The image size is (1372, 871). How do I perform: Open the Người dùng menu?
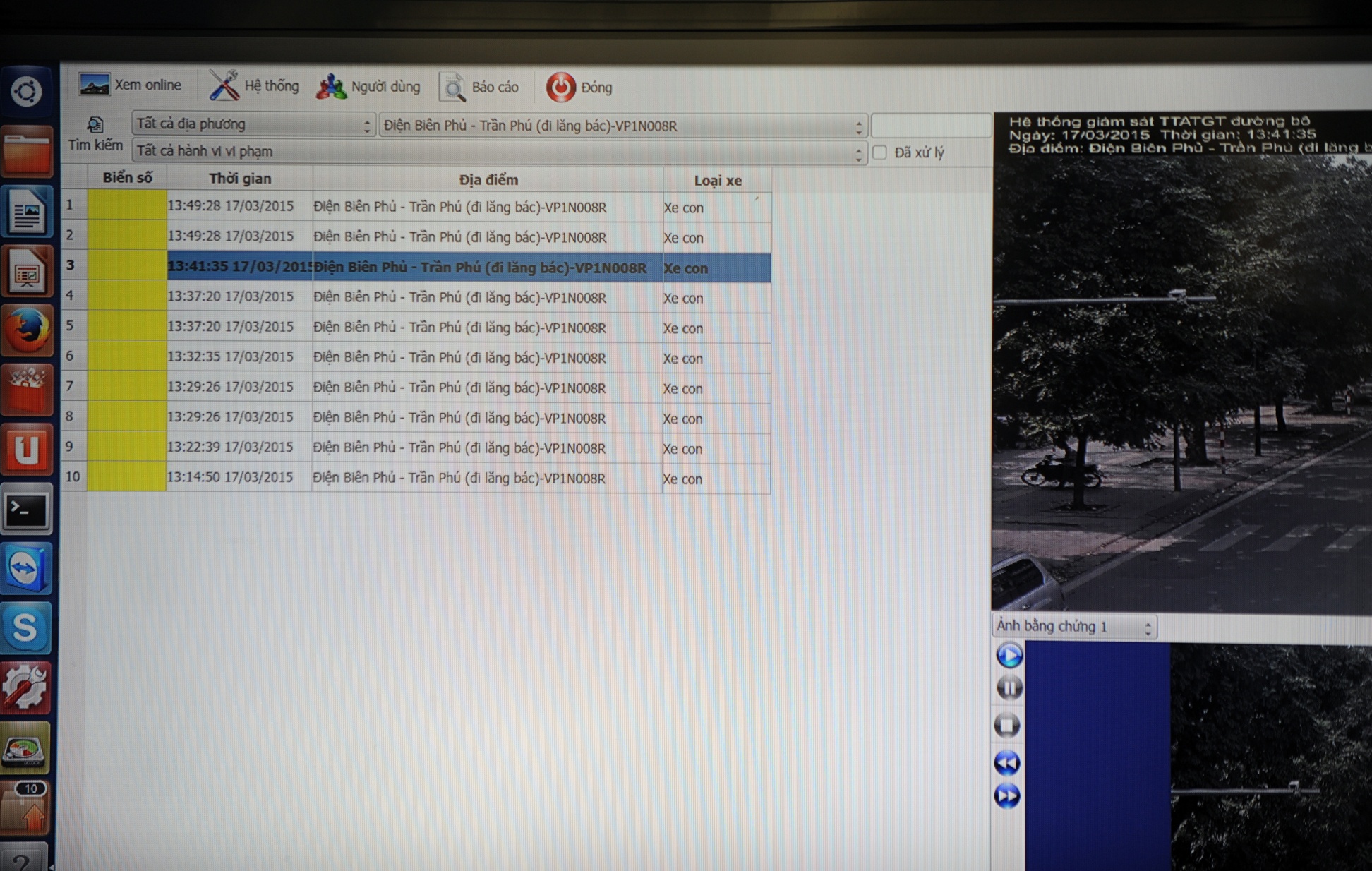click(x=368, y=87)
